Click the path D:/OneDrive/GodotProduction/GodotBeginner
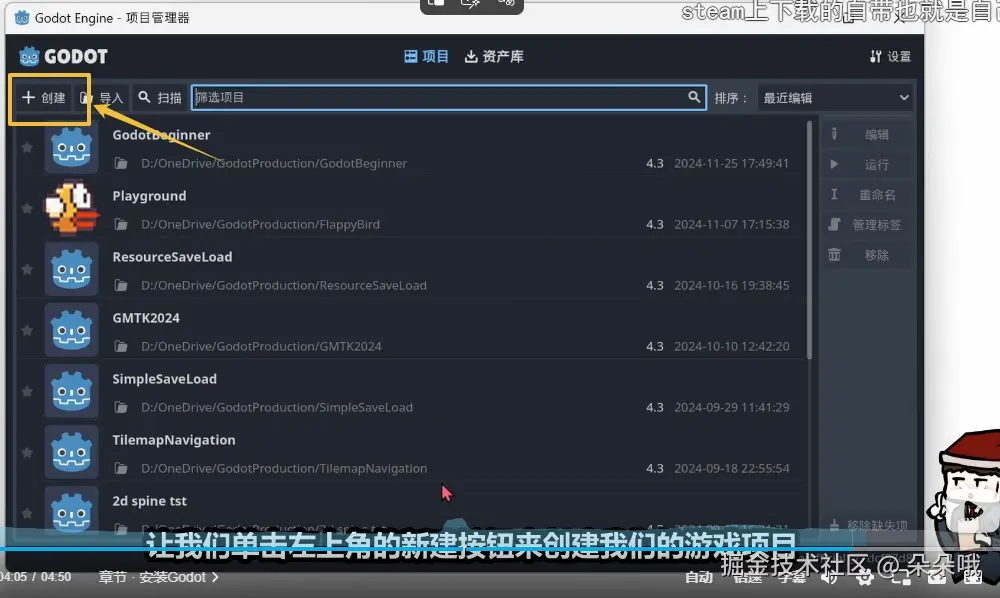This screenshot has width=1000, height=598. pos(274,164)
